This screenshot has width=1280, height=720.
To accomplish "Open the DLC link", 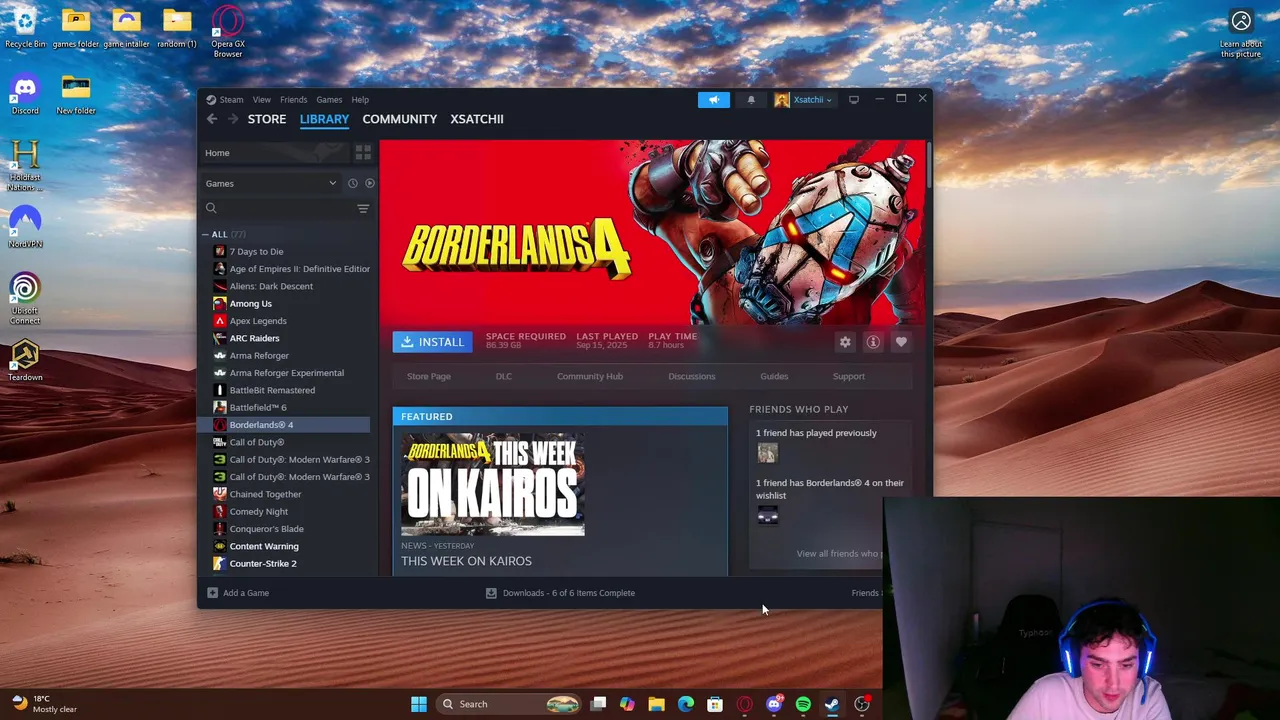I will coord(504,376).
